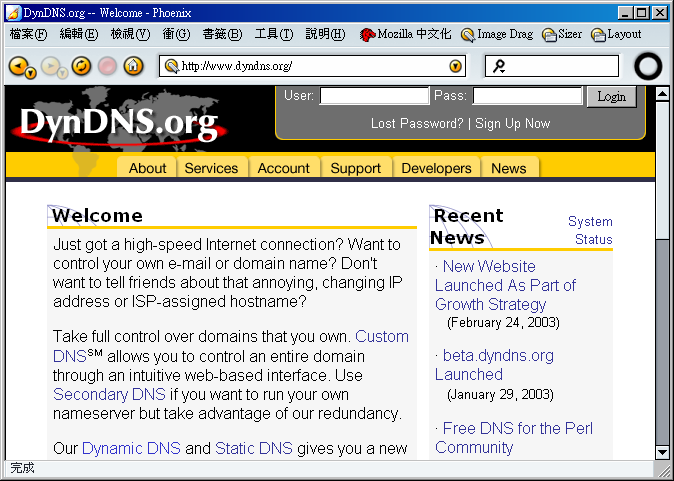This screenshot has height=481, width=674.
Task: Open the Layout bookmark folder
Action: pyautogui.click(x=616, y=34)
